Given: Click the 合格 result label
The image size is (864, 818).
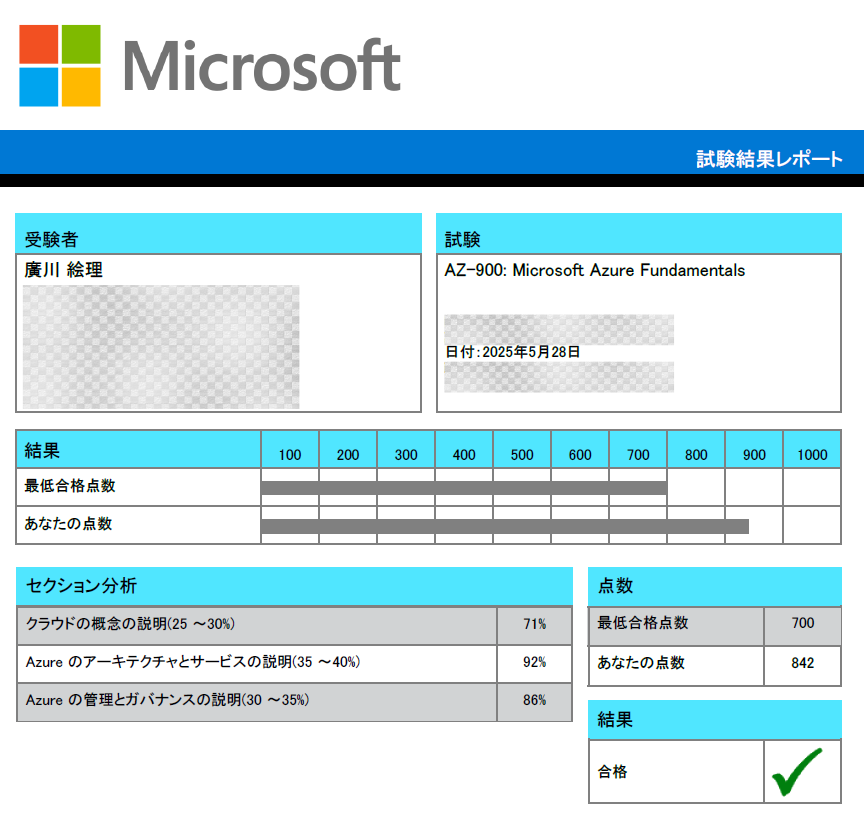Looking at the screenshot, I should 613,771.
